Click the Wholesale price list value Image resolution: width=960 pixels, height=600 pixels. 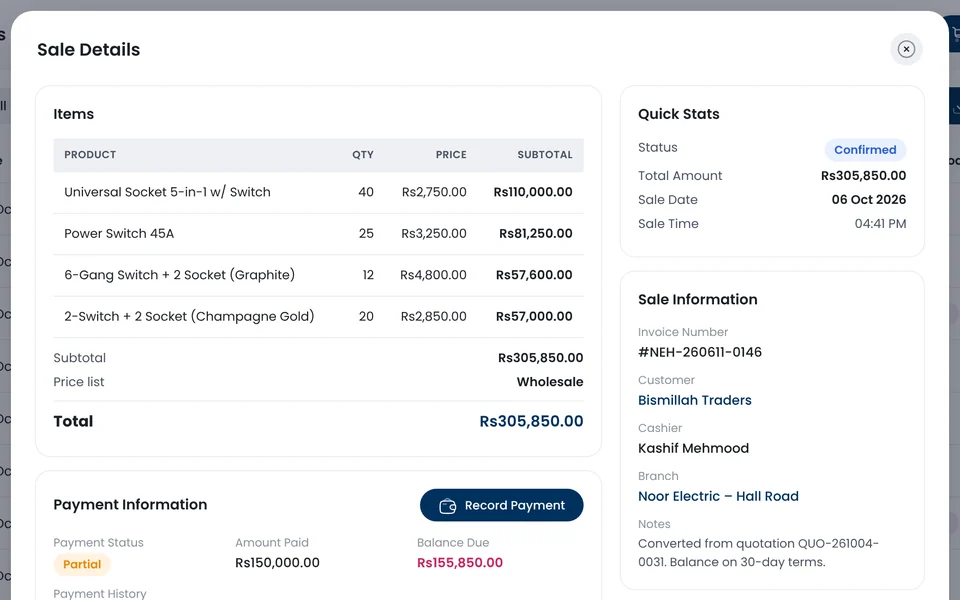pyautogui.click(x=550, y=381)
